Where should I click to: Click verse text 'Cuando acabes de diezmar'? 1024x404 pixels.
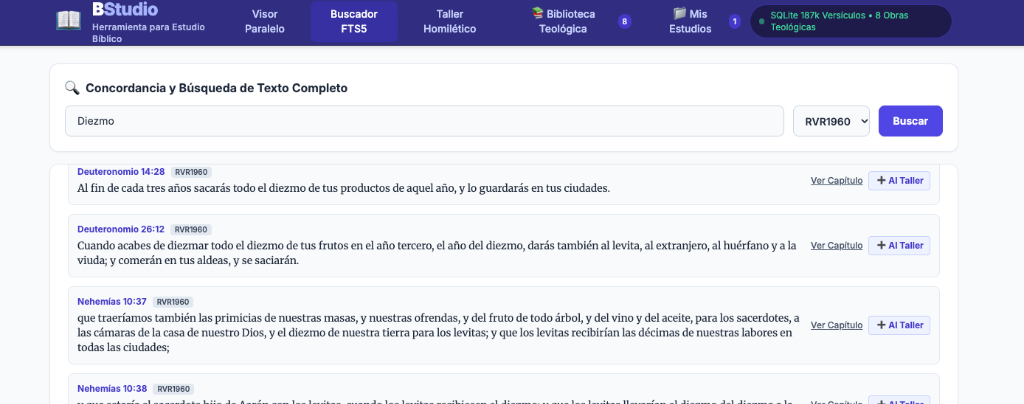[x=437, y=253]
